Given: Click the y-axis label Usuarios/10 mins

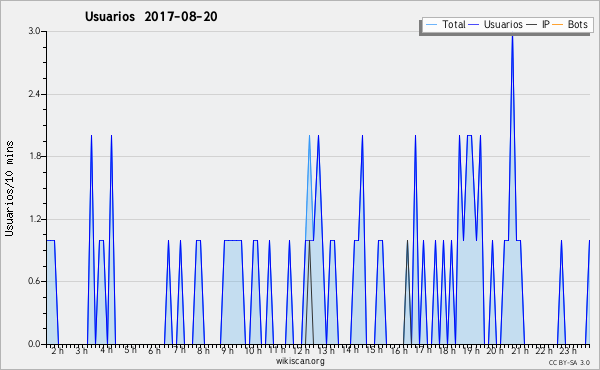Looking at the screenshot, I should [9, 189].
